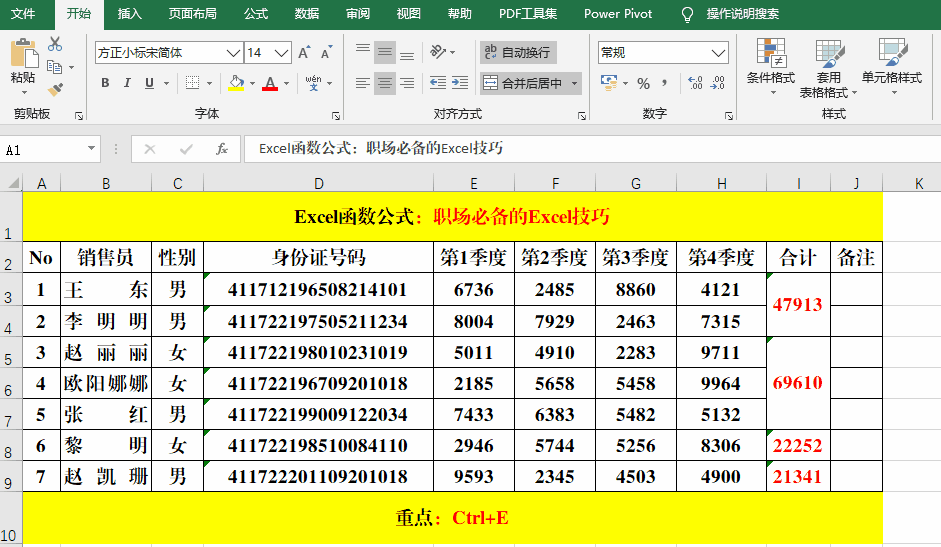The image size is (941, 547).
Task: Align text right
Action: point(407,83)
